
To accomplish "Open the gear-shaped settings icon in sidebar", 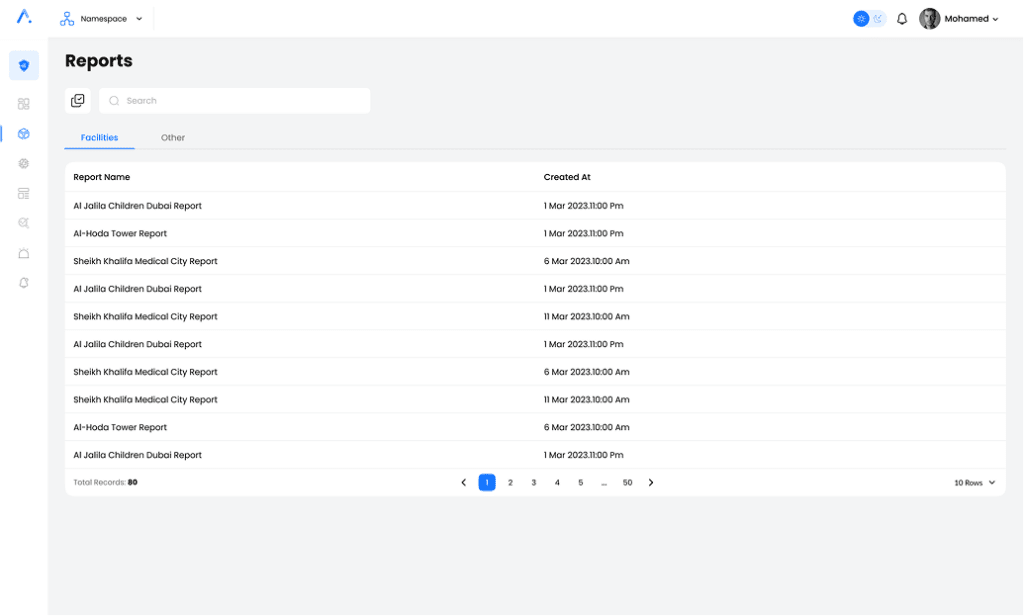I will 24,163.
